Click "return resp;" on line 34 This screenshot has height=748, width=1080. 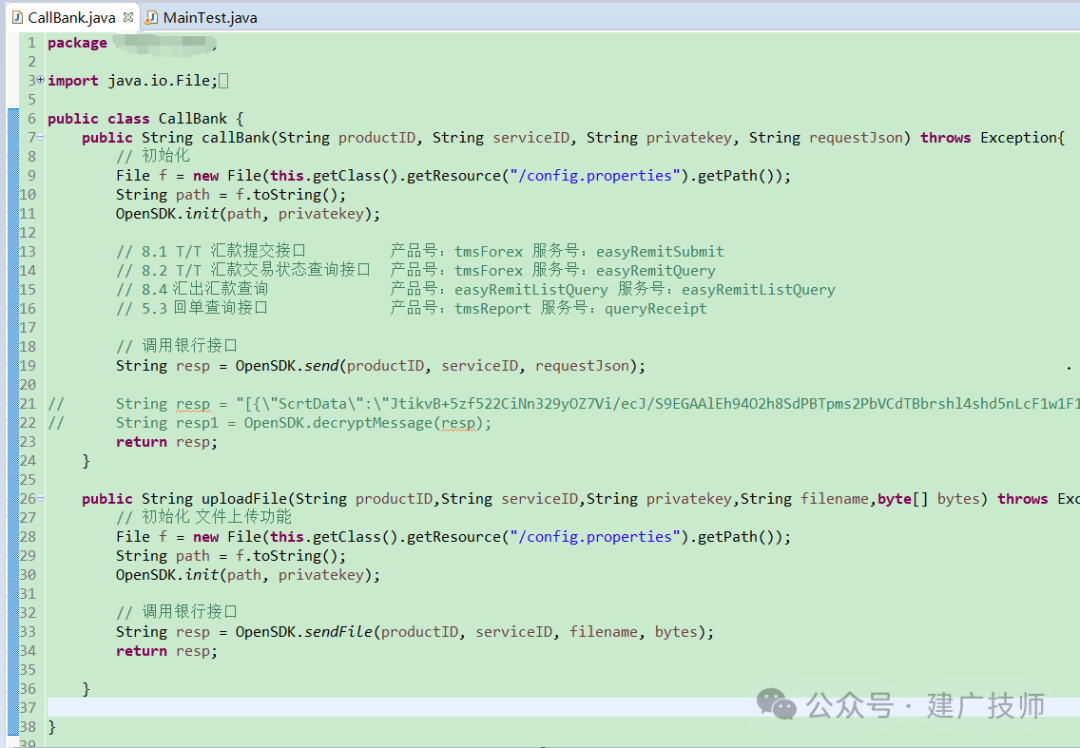tap(167, 651)
